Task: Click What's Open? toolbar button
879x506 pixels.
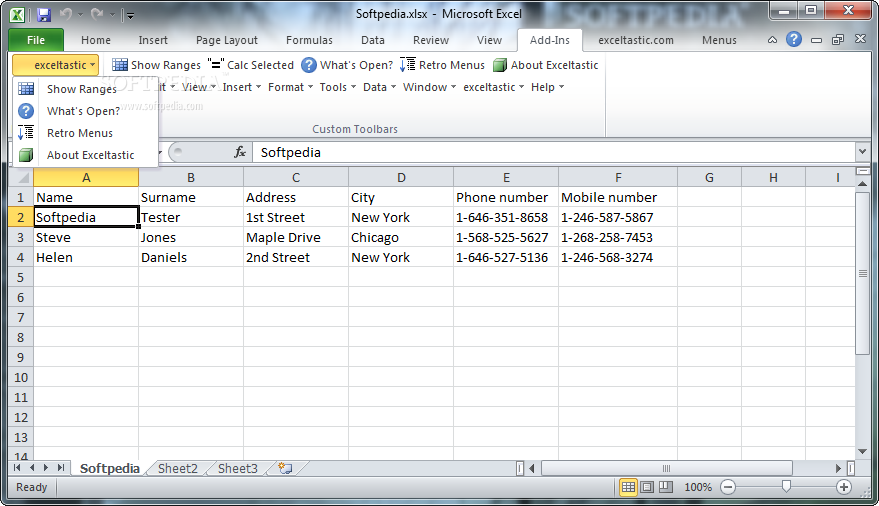Action: (x=347, y=65)
